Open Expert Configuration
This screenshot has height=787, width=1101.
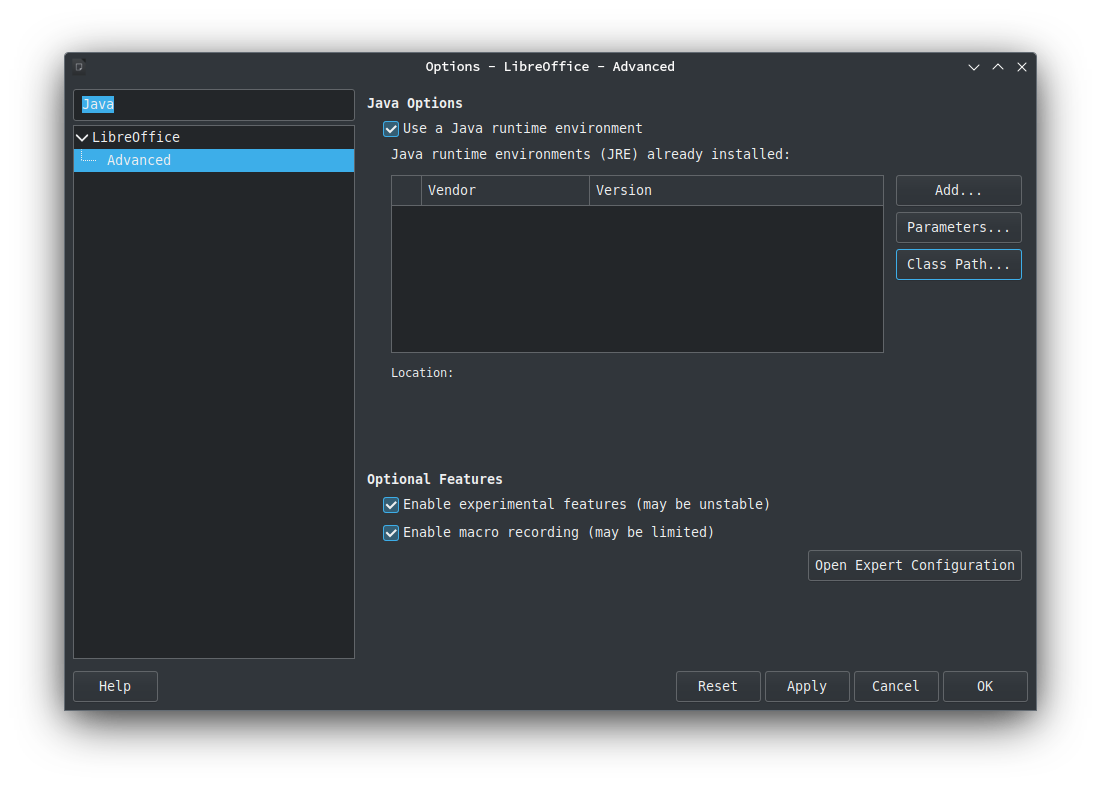point(914,565)
